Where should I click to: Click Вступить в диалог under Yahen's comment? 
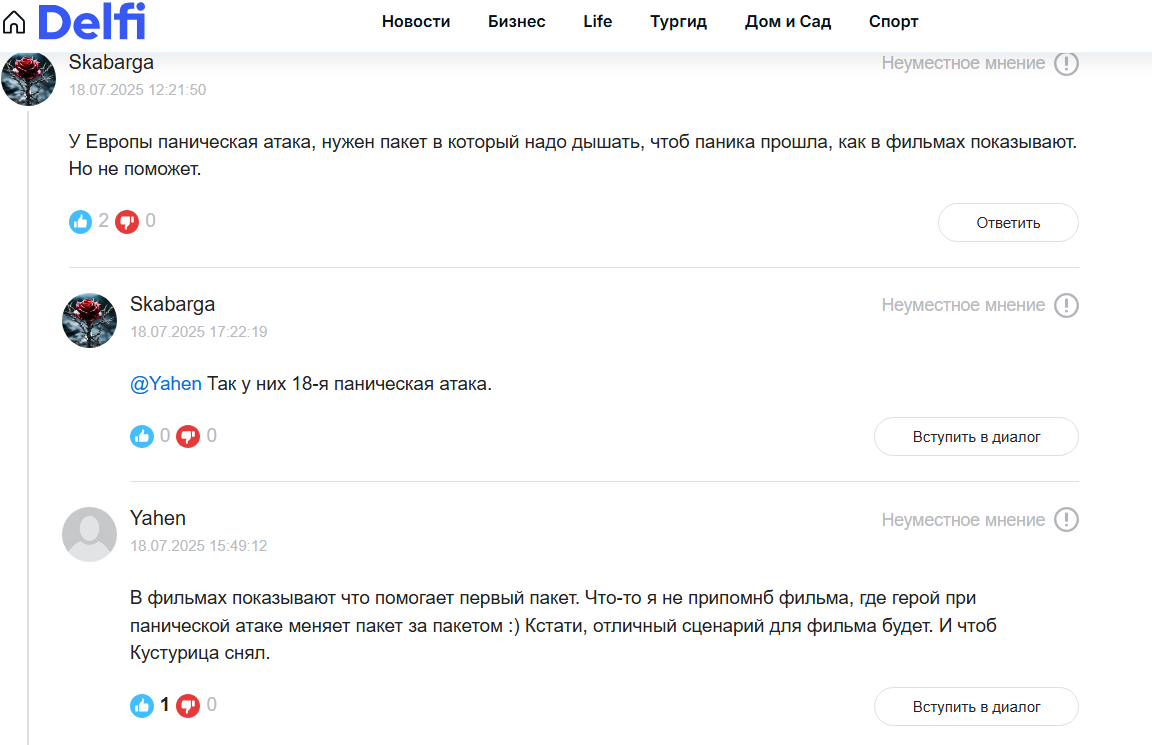pos(976,706)
